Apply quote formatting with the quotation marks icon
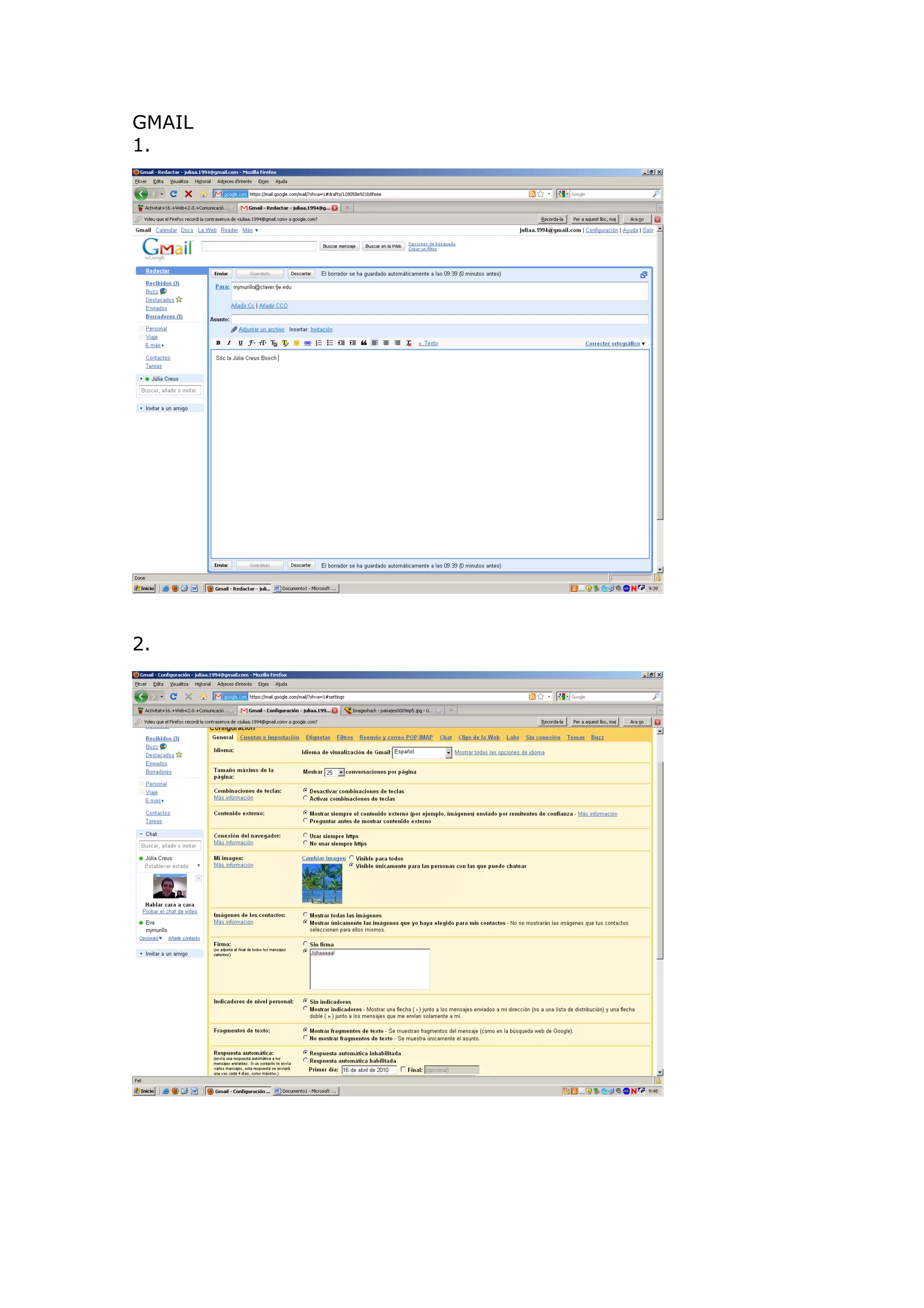Image resolution: width=924 pixels, height=1308 pixels. [363, 343]
